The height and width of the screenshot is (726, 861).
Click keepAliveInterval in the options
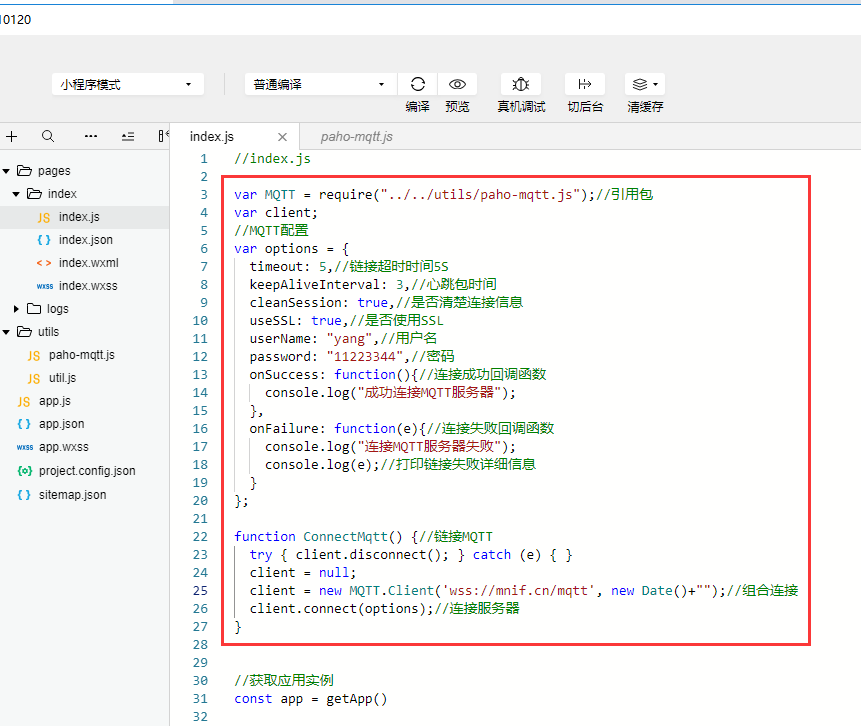315,284
